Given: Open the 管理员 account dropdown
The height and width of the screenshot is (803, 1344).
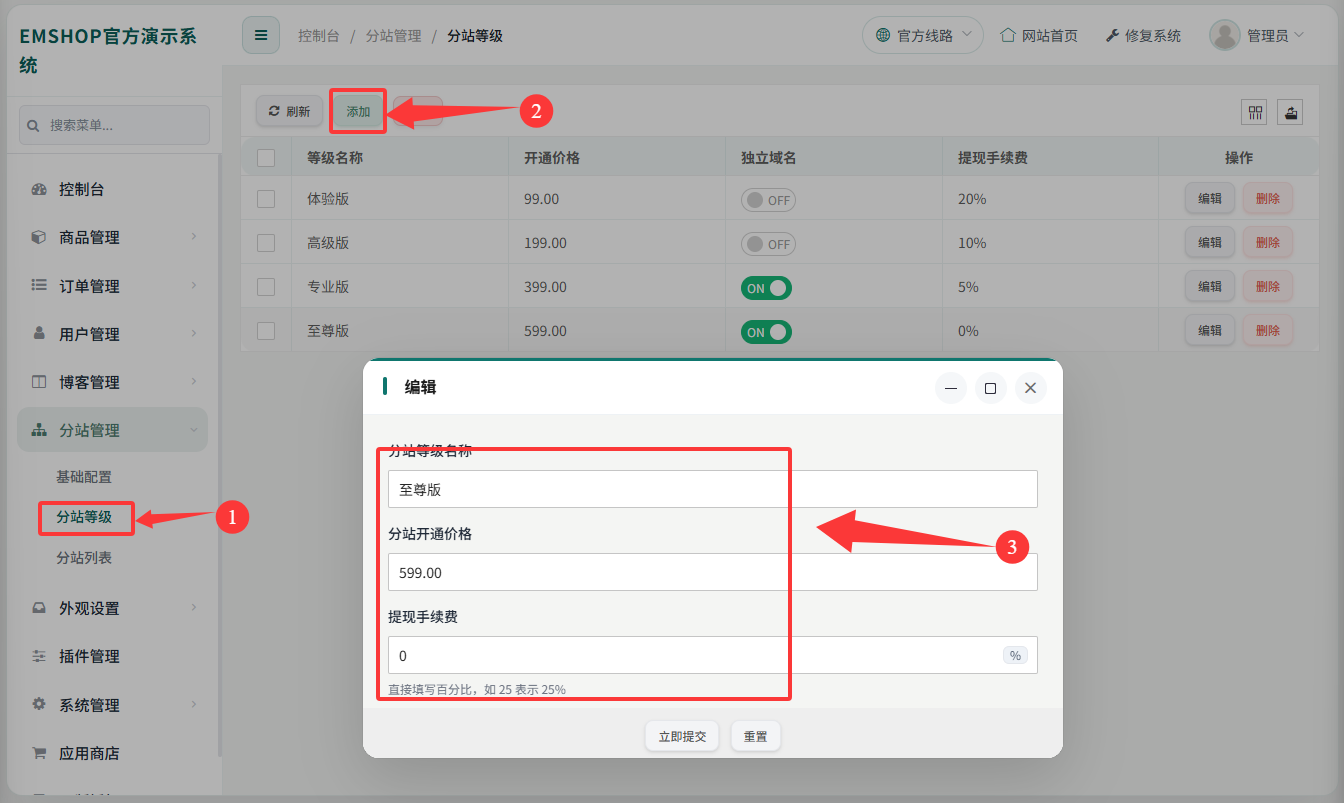Looking at the screenshot, I should (x=1257, y=34).
